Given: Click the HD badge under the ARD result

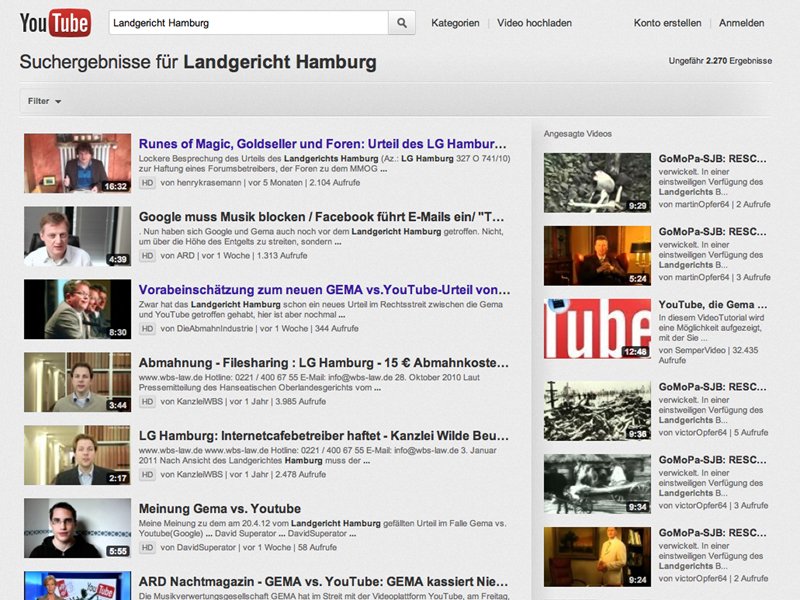Looking at the screenshot, I should click(x=147, y=256).
